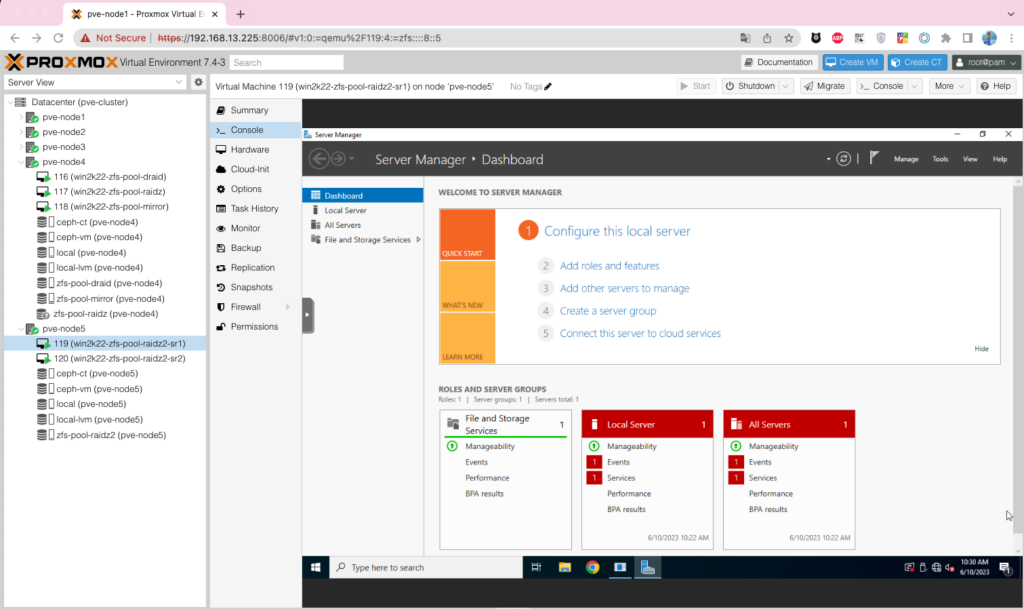Viewport: 1024px width, 609px height.
Task: Expand the pve-node2 tree node
Action: click(21, 132)
